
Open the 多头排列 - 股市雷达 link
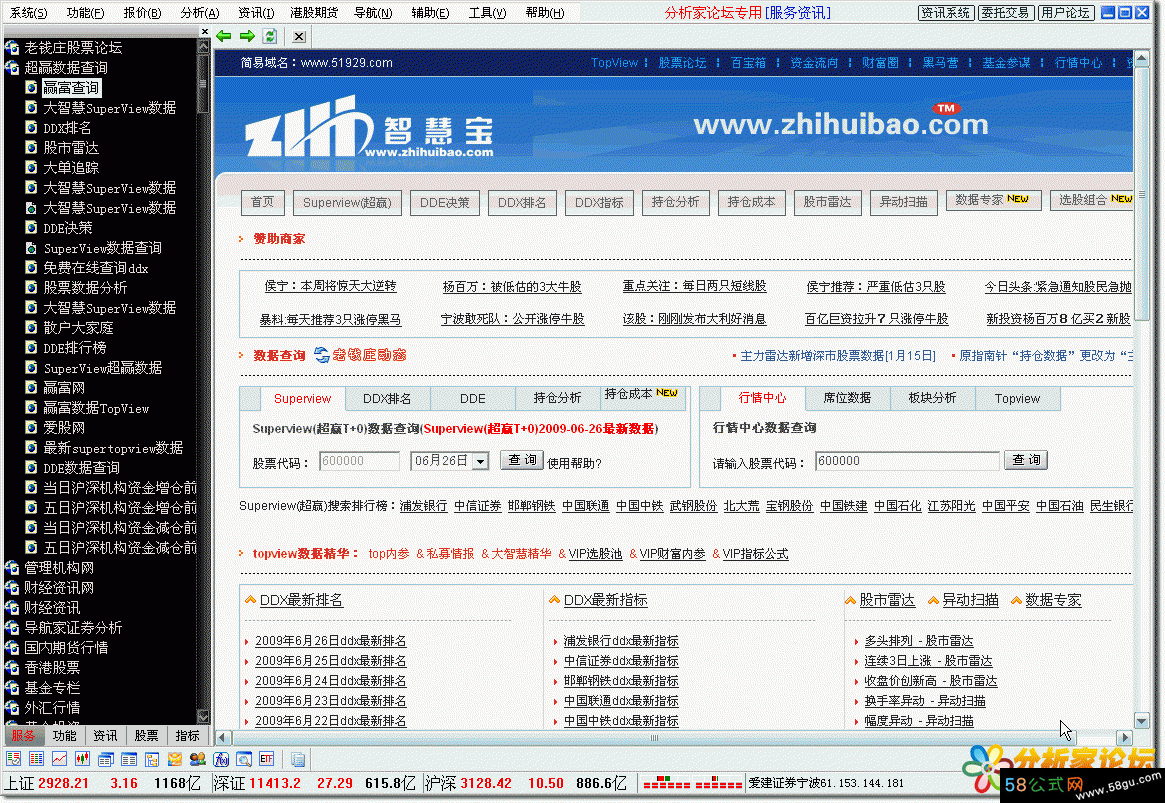tap(919, 641)
